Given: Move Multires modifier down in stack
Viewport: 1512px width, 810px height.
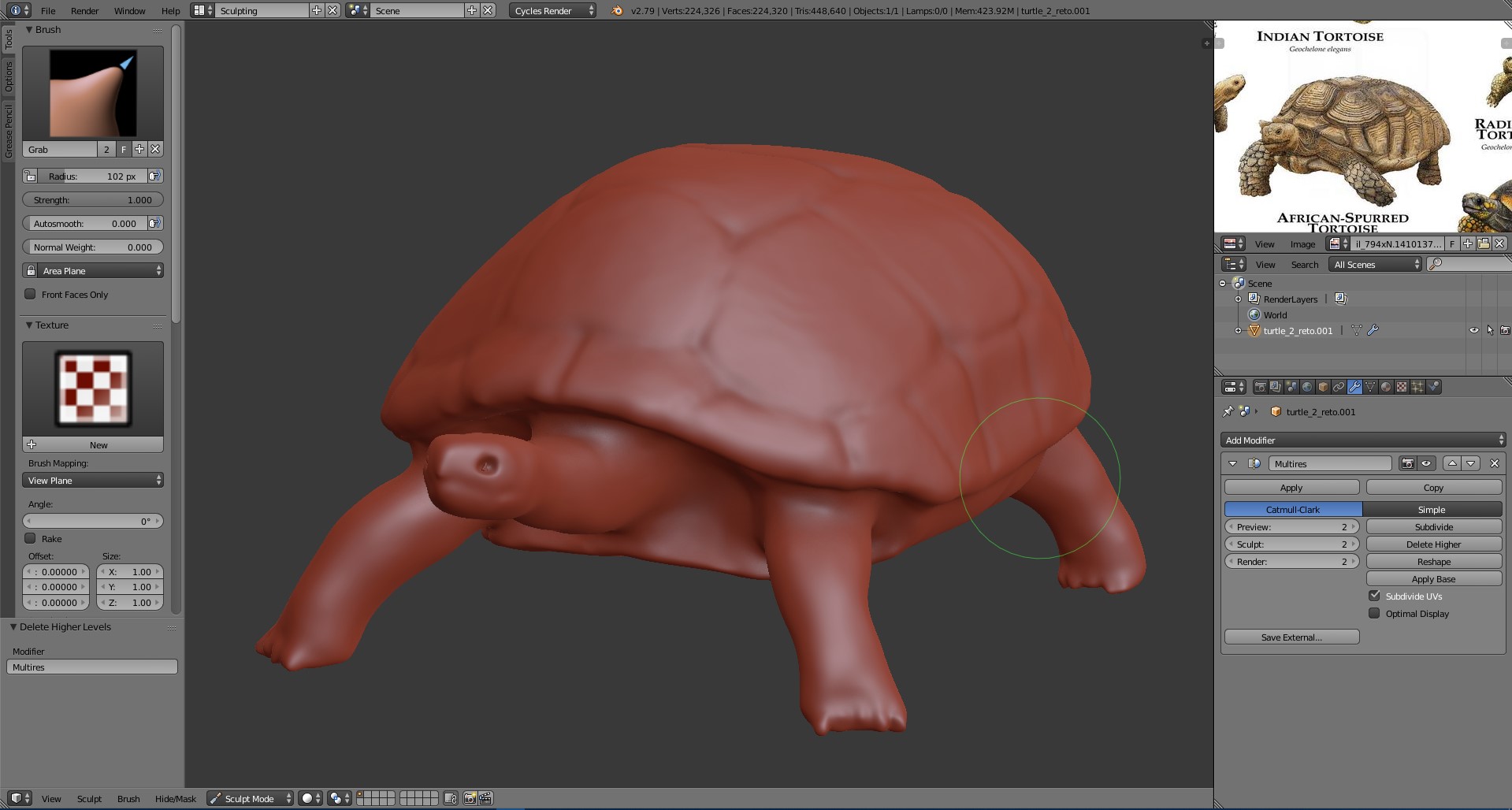Looking at the screenshot, I should click(1470, 463).
